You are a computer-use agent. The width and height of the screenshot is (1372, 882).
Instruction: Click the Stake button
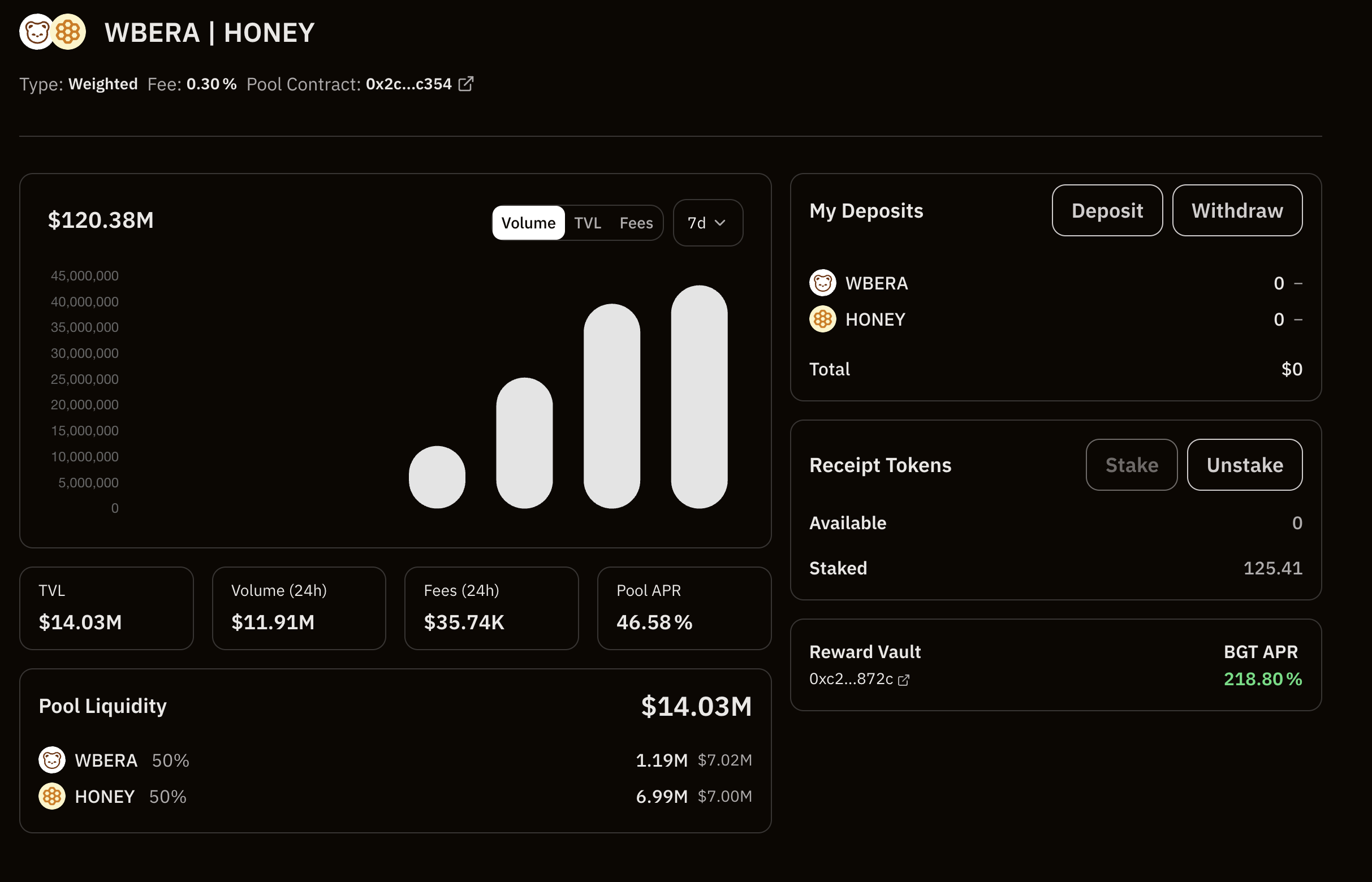point(1131,465)
